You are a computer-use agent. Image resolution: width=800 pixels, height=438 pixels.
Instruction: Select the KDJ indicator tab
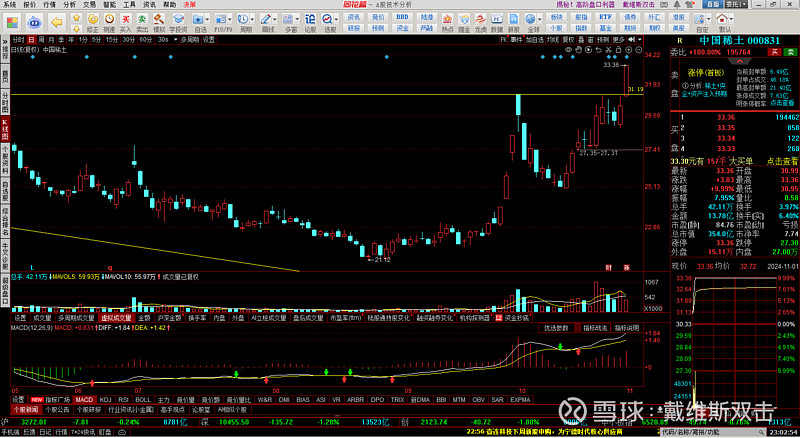click(x=106, y=400)
